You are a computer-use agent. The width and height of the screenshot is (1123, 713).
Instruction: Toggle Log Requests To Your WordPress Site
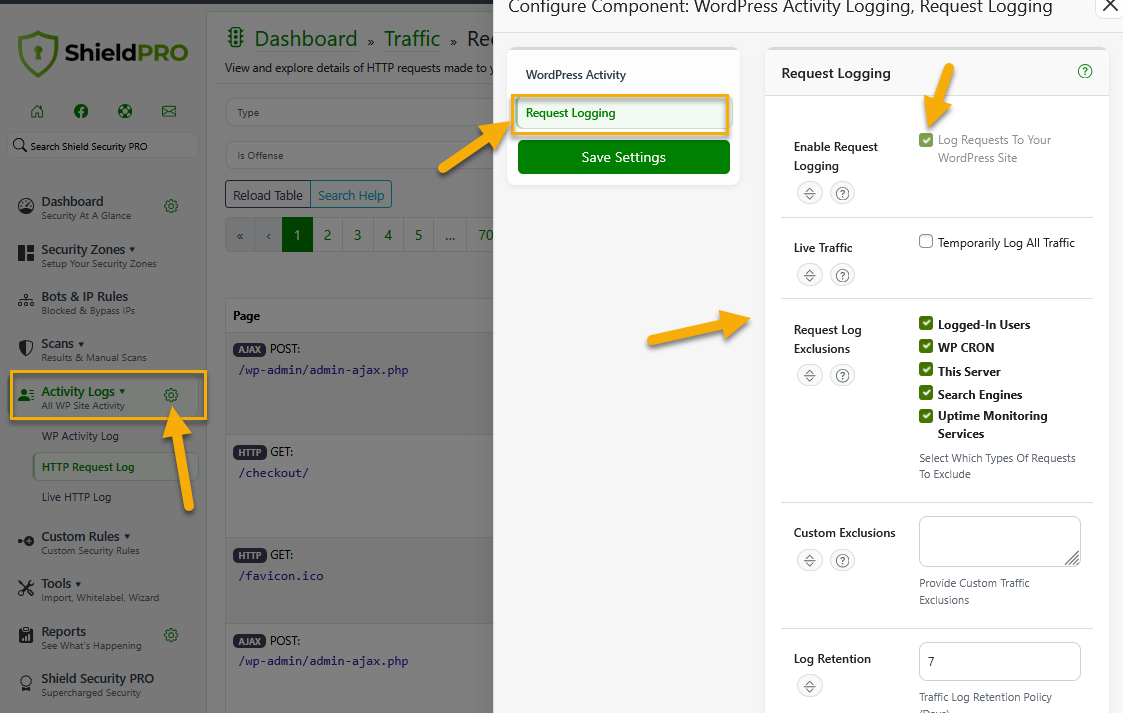926,140
